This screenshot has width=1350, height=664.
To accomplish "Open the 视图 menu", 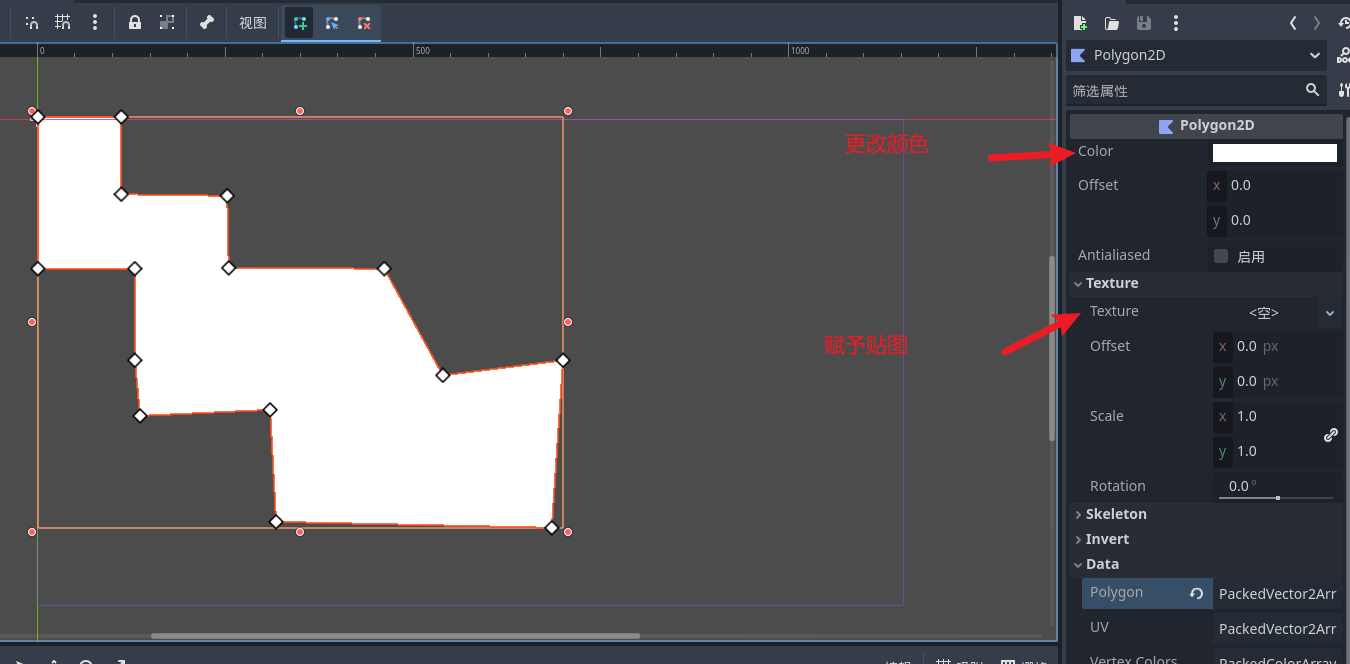I will (x=253, y=23).
